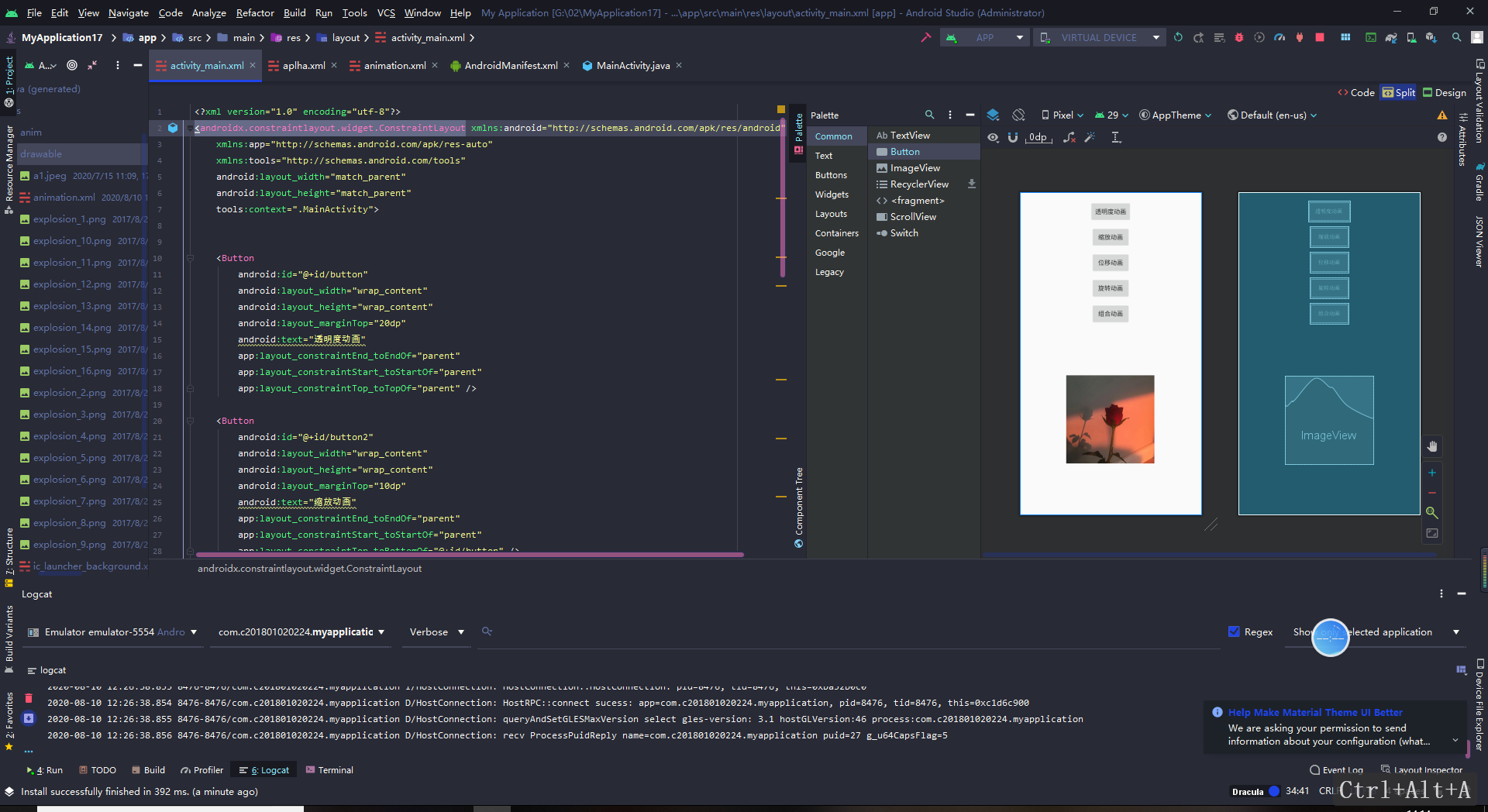Click the yellow warning triangle icon

point(1442,115)
